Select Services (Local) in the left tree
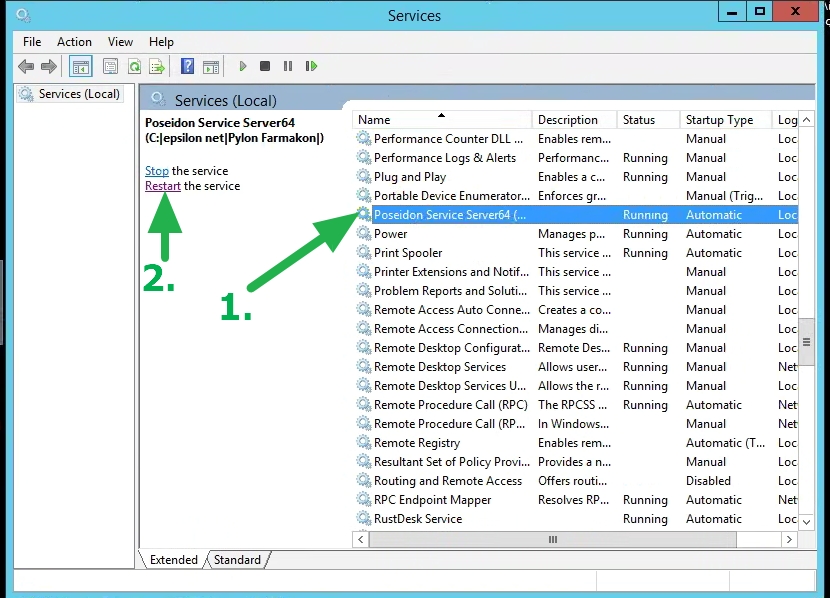 78,94
